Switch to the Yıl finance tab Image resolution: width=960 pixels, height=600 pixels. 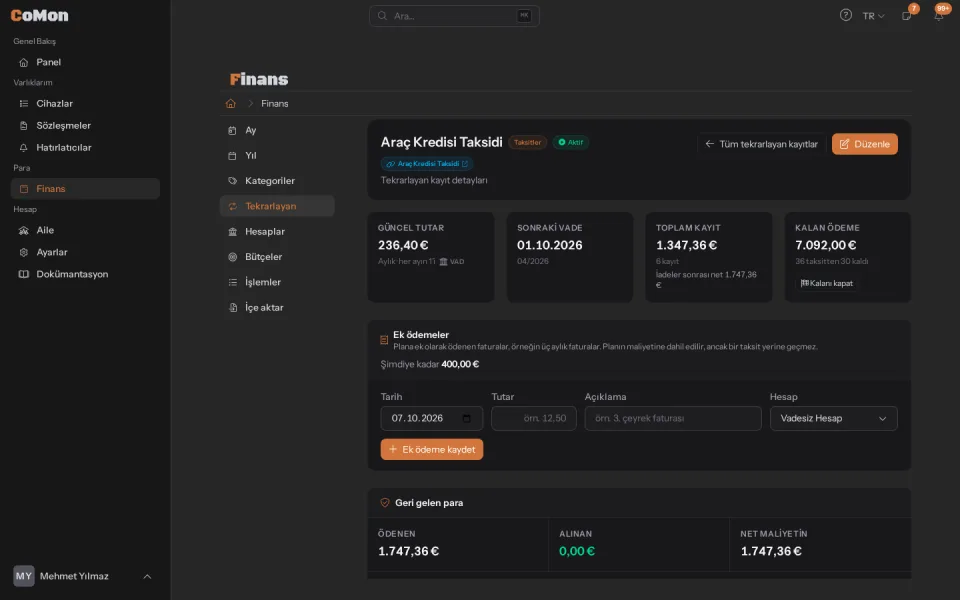pos(277,156)
